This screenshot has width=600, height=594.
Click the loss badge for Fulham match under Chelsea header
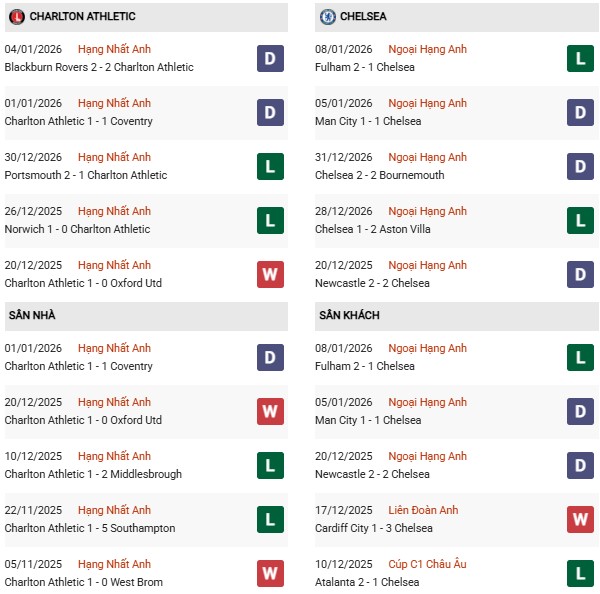coord(580,58)
